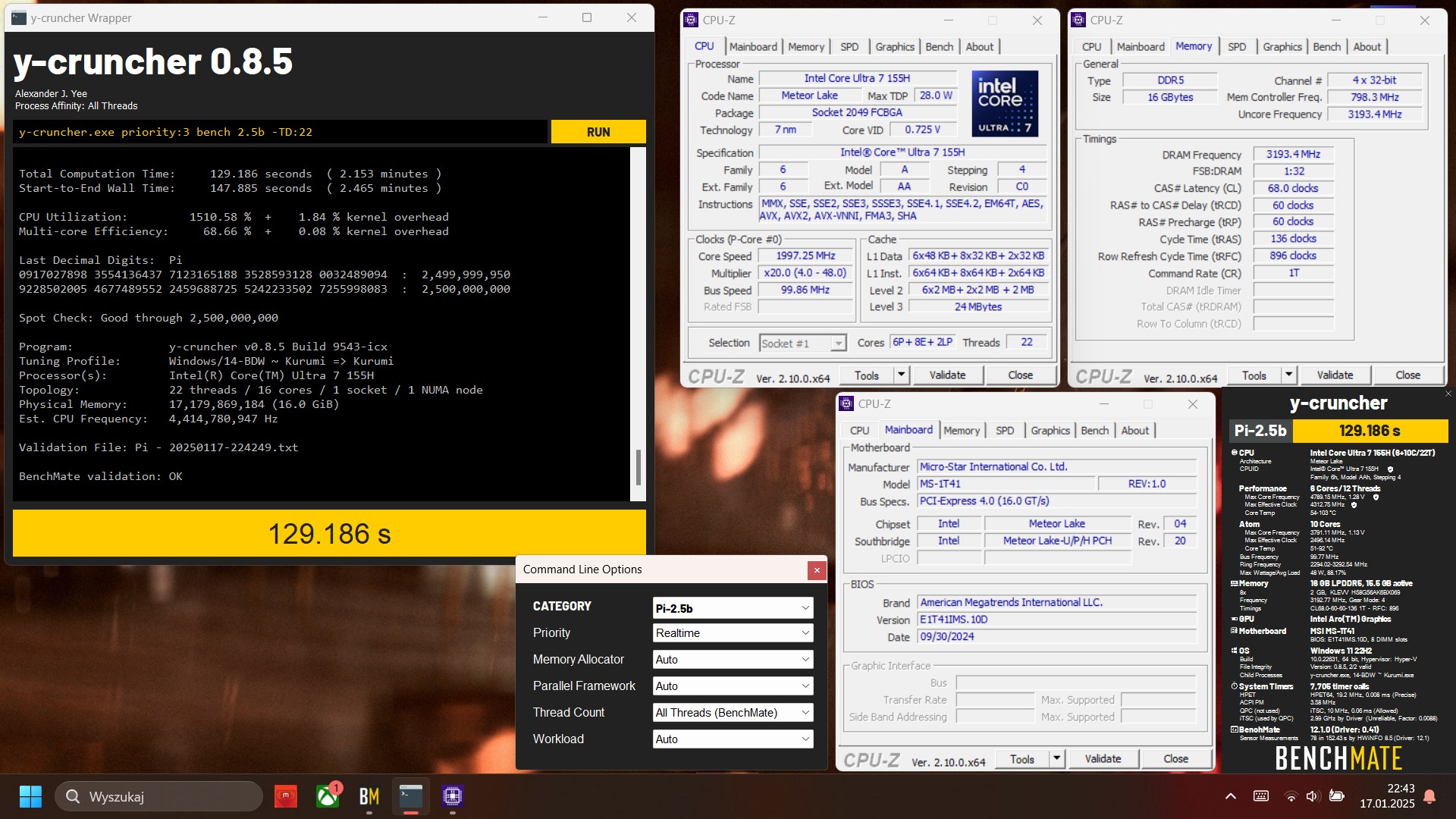Screen dimensions: 1456x819
Task: Click Close in the CPU-Z Memory window
Action: [x=1407, y=375]
